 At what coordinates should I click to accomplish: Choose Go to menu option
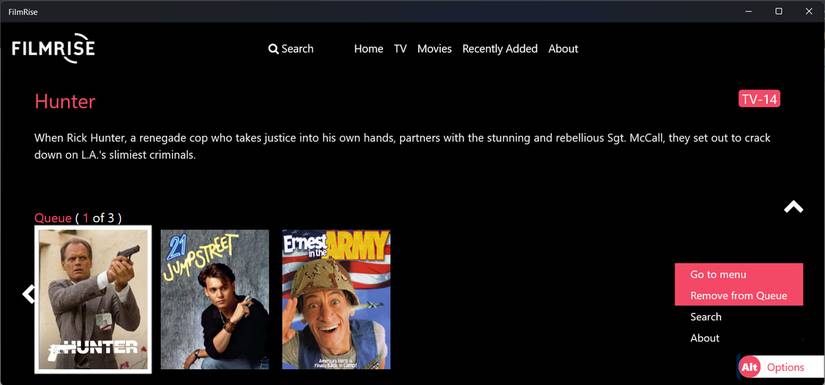739,274
